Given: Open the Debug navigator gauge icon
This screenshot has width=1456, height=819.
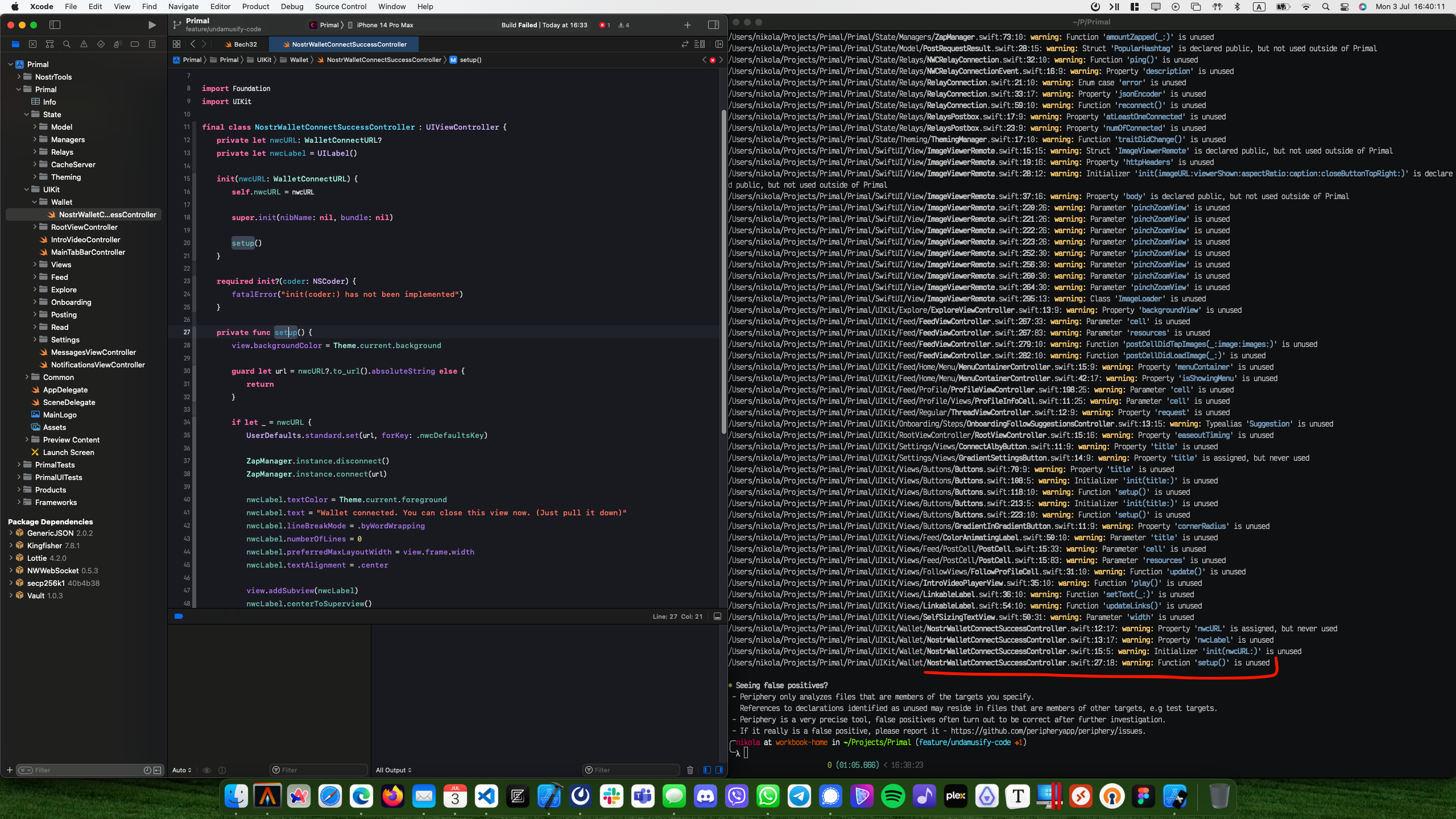Looking at the screenshot, I should tap(118, 44).
